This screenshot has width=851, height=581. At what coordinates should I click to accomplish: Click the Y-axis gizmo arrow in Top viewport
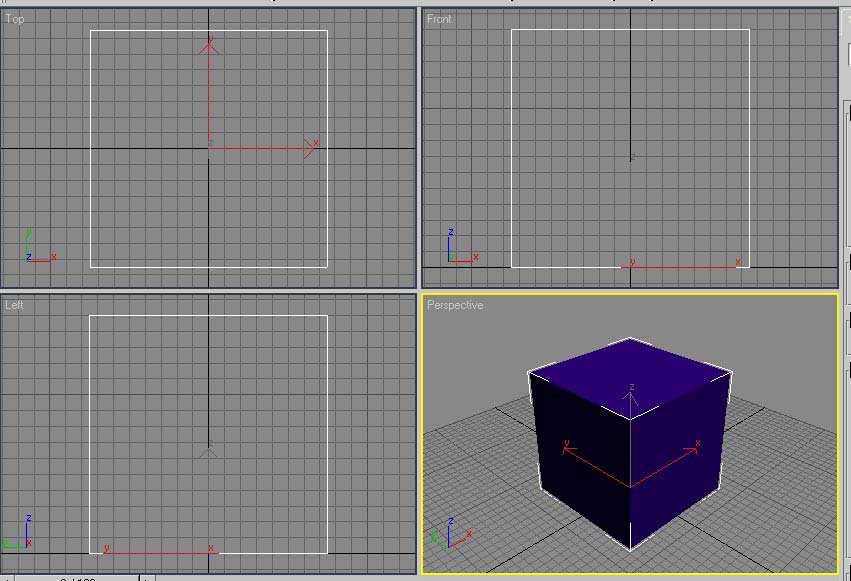tap(209, 46)
